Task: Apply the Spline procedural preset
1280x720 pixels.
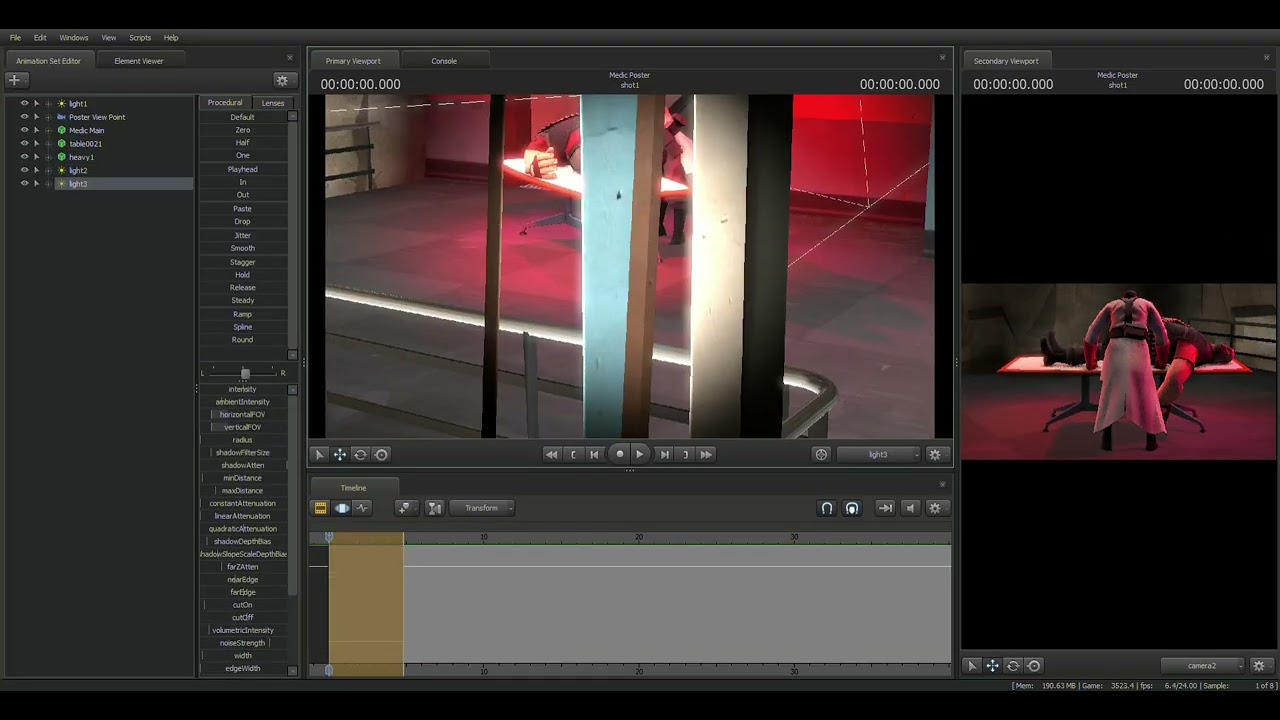Action: point(243,327)
